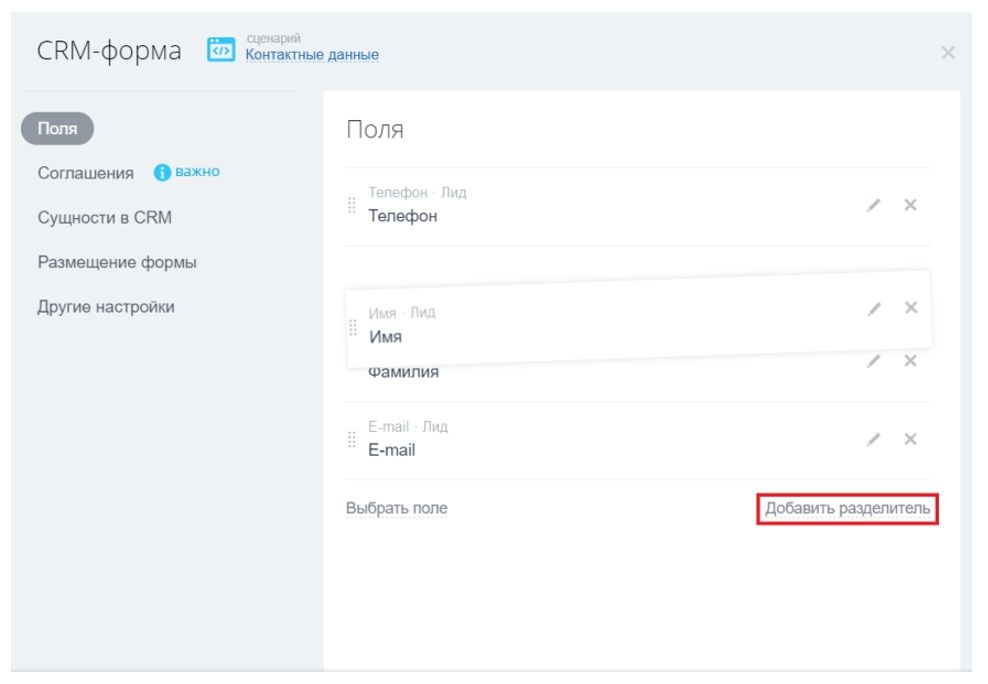Open Другие настройки section
Screen dimensions: 988x684
(106, 307)
